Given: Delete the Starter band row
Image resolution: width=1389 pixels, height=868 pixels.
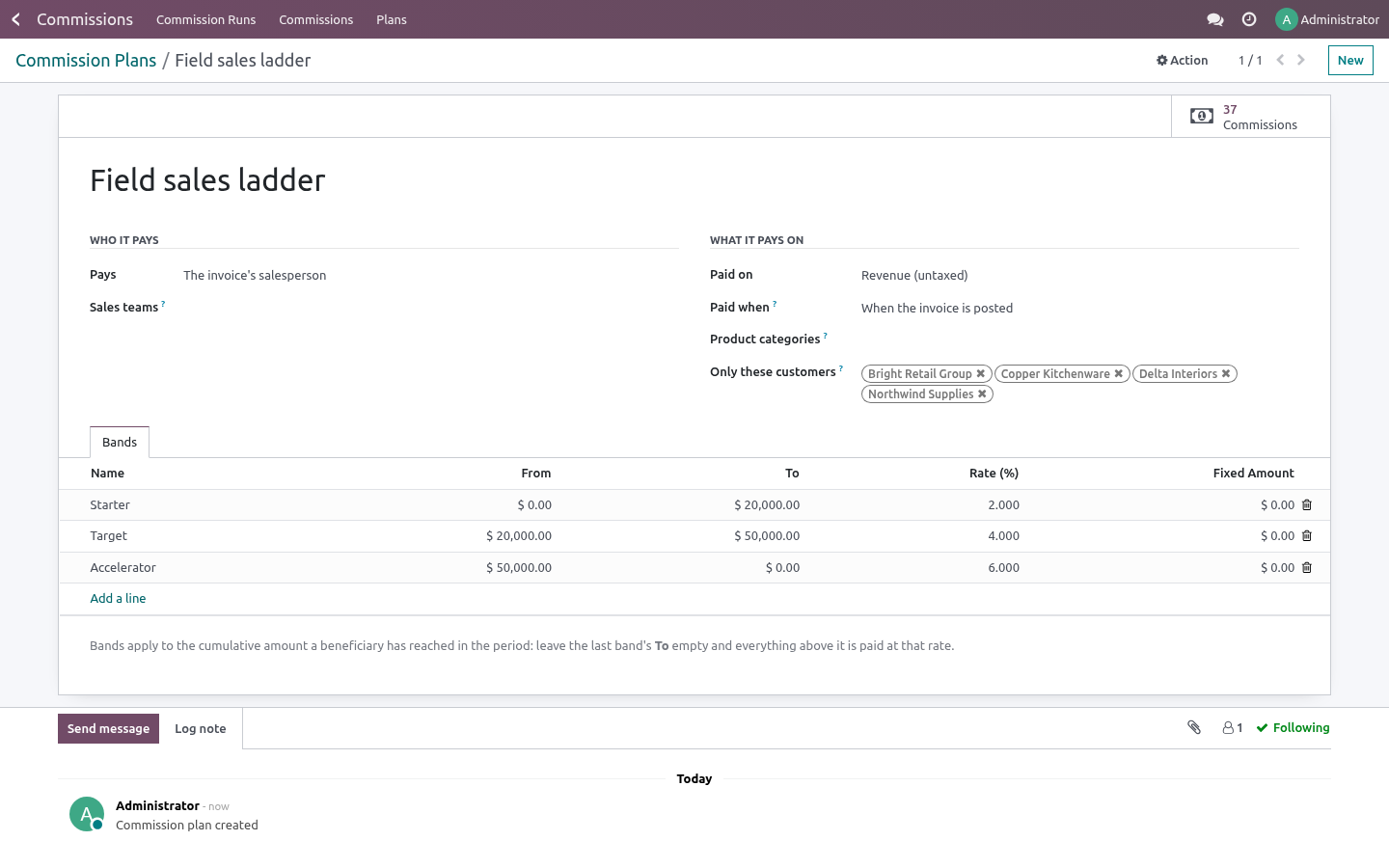Looking at the screenshot, I should pyautogui.click(x=1307, y=504).
